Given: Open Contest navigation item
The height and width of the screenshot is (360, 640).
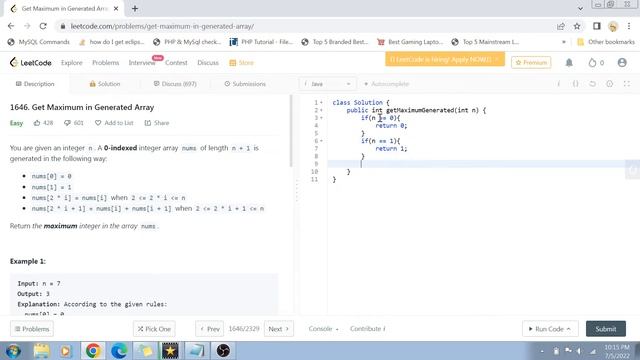Looking at the screenshot, I should [x=176, y=62].
